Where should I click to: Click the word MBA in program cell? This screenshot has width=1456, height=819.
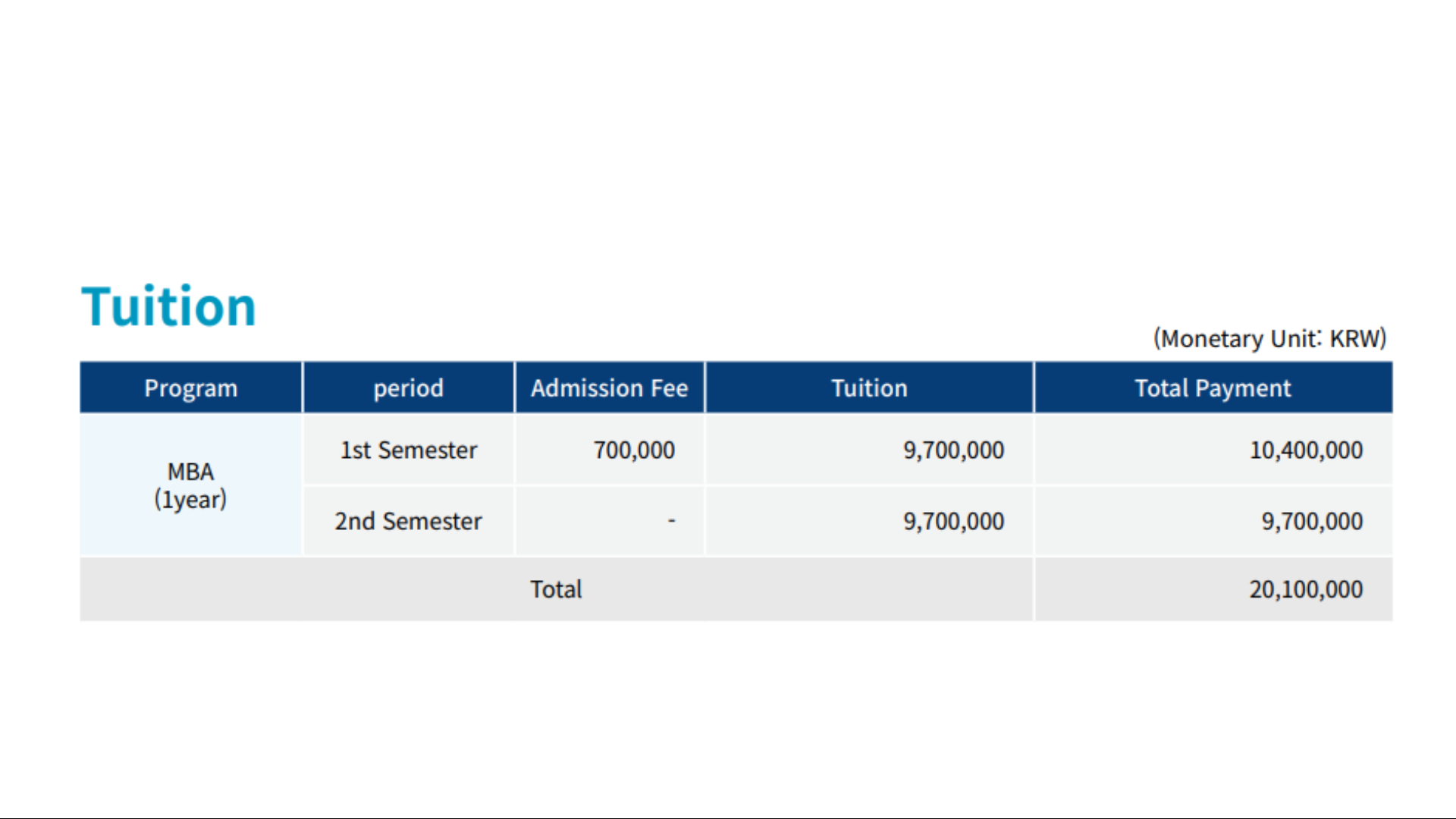[191, 472]
